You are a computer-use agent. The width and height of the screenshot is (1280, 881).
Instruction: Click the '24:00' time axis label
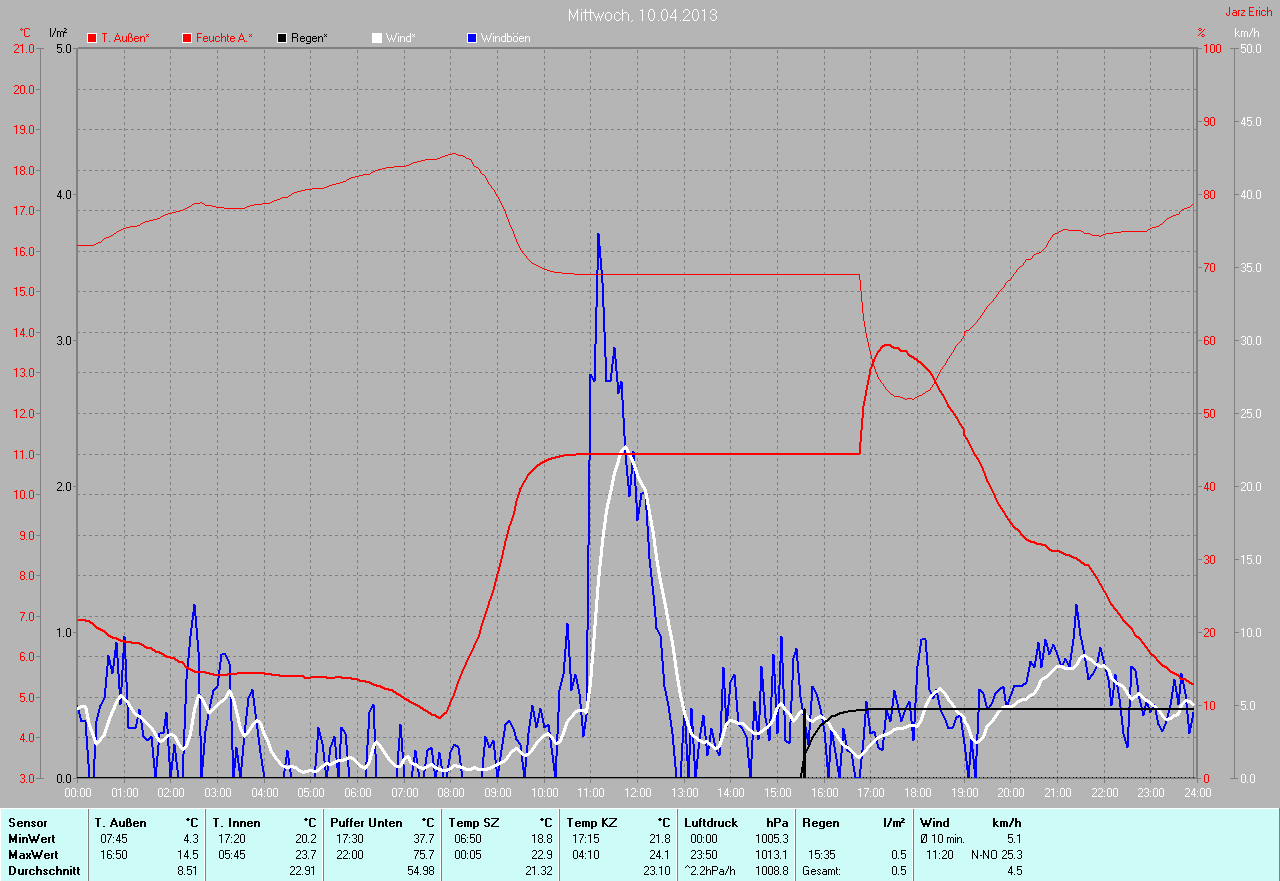tap(1197, 792)
